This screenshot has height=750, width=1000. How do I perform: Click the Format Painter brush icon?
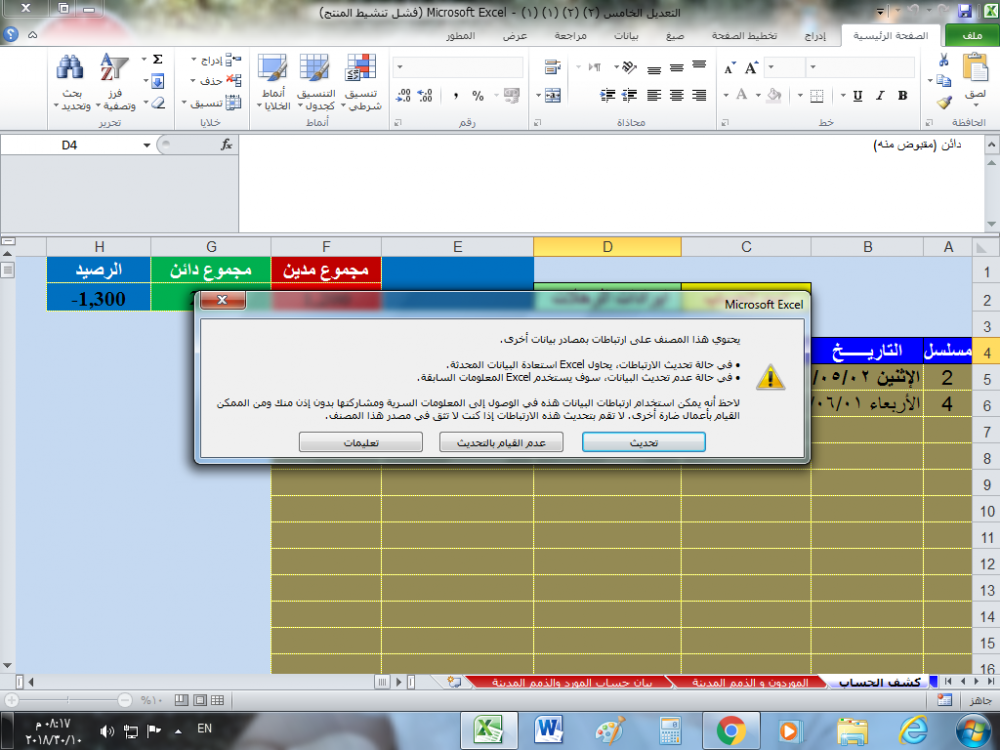pyautogui.click(x=944, y=102)
